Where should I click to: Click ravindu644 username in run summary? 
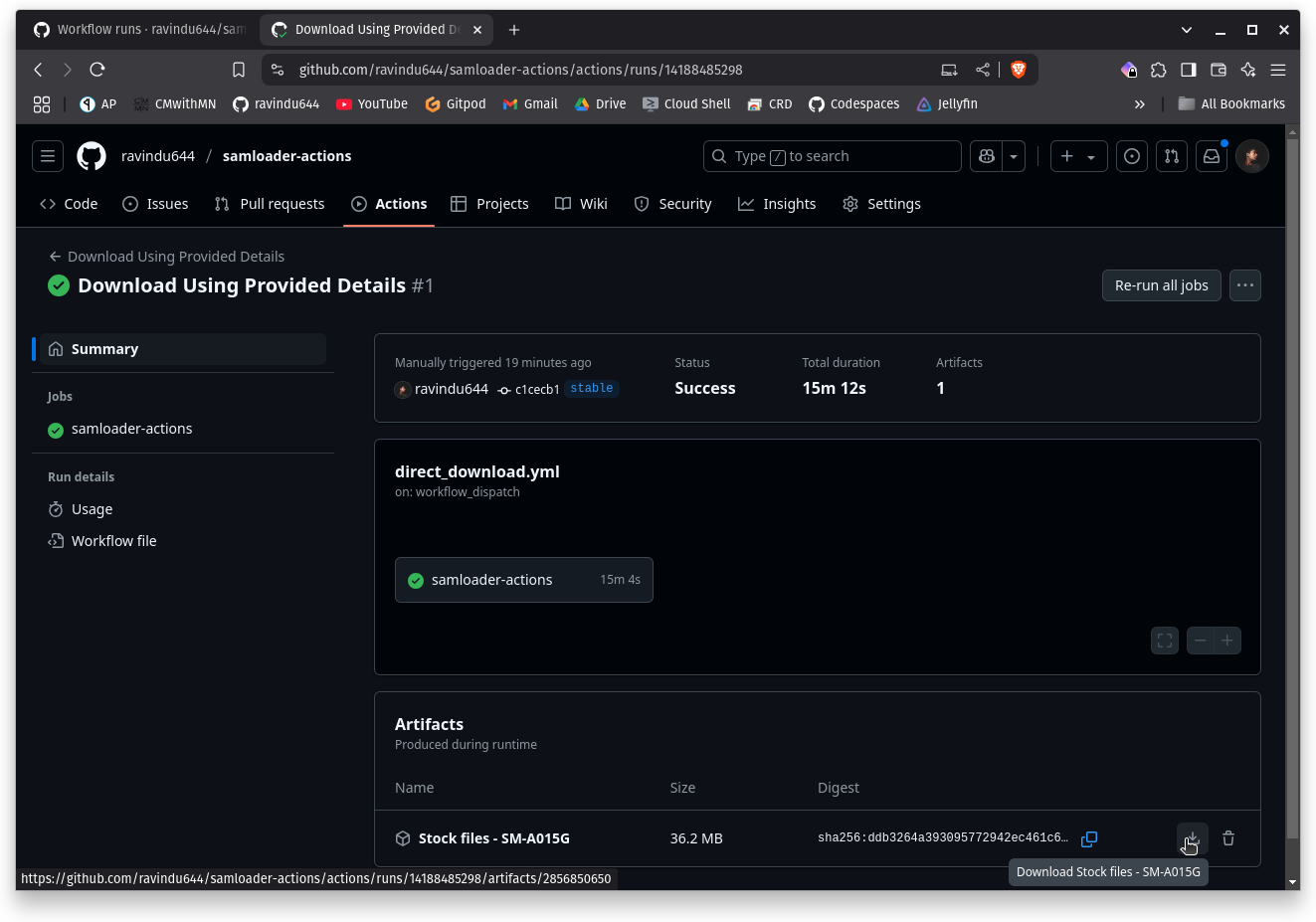pyautogui.click(x=452, y=389)
